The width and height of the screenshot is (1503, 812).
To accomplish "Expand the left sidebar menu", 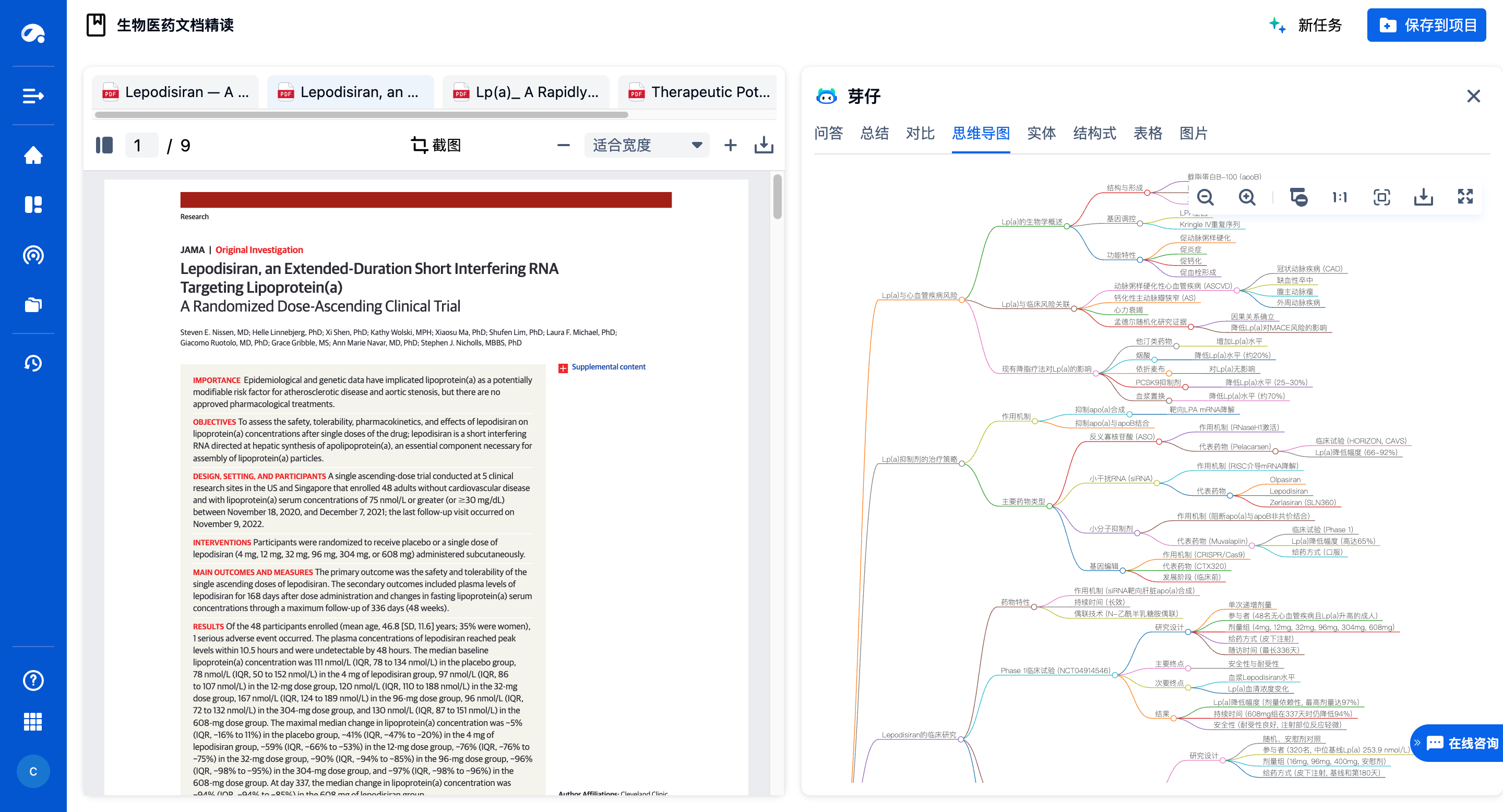I will tap(33, 95).
